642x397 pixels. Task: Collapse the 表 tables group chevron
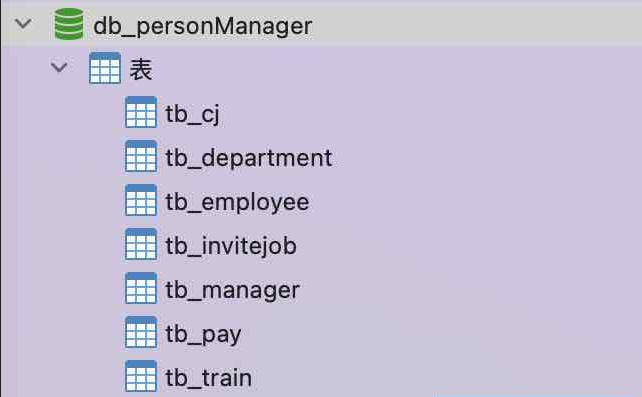[59, 68]
